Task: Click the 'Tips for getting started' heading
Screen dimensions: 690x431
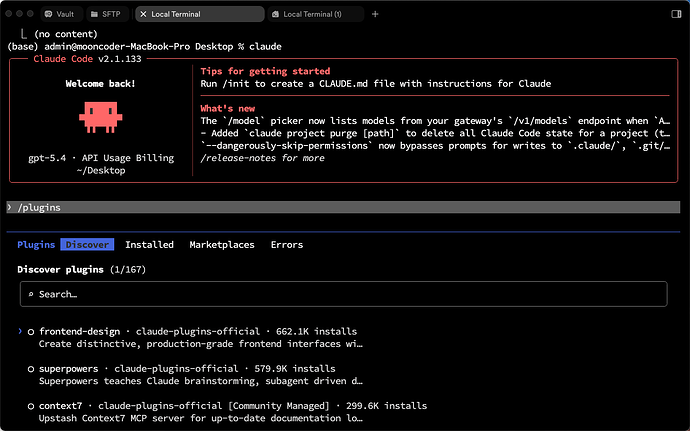Action: [x=265, y=71]
